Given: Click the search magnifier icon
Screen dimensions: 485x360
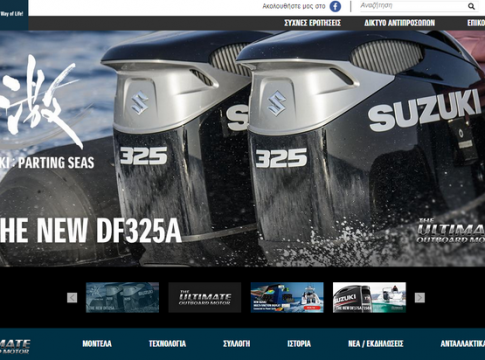Looking at the screenshot, I should pos(471,6).
